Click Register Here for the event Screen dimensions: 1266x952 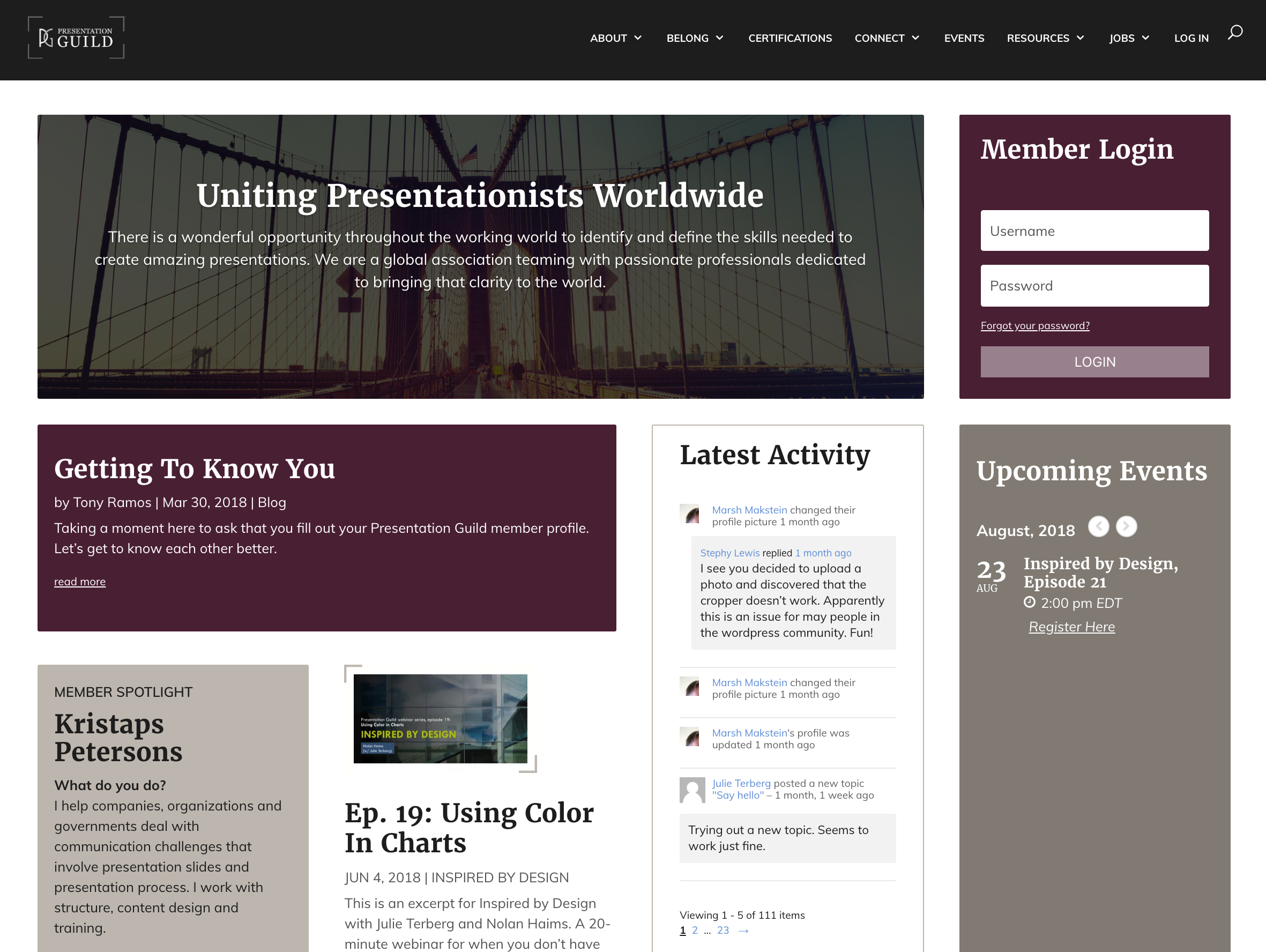pyautogui.click(x=1071, y=627)
